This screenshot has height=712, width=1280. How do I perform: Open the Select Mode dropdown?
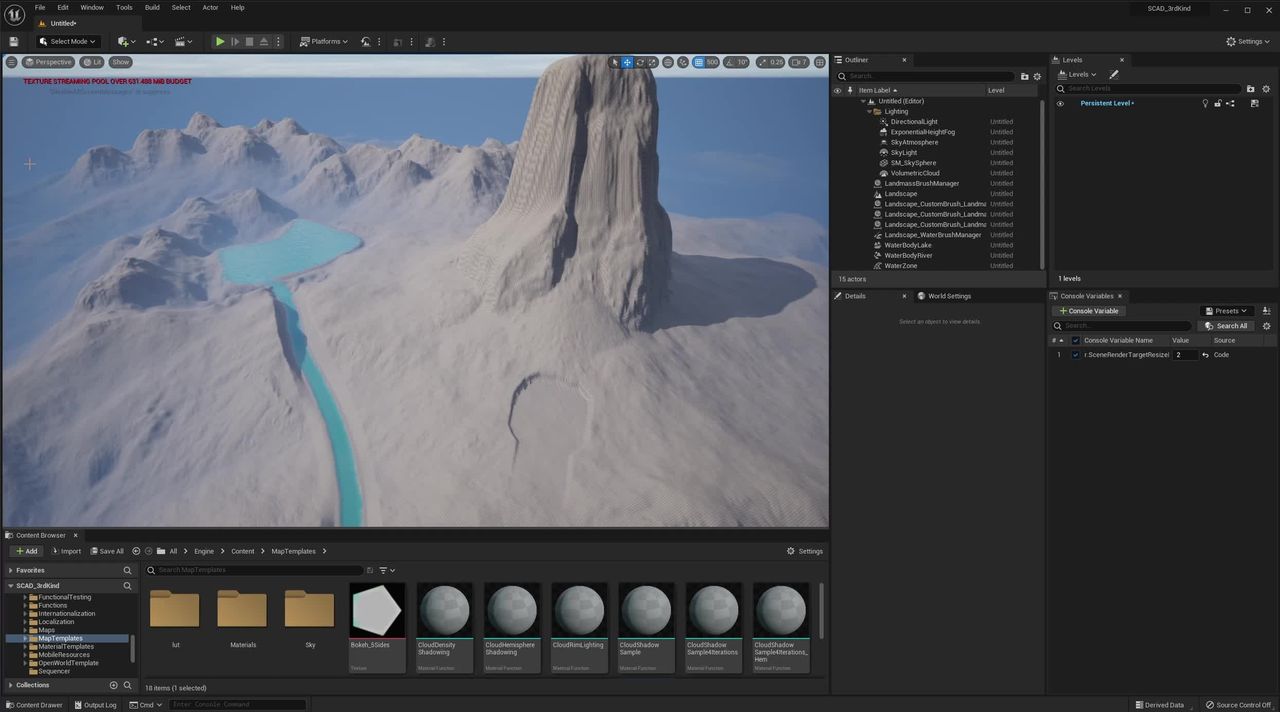(67, 41)
